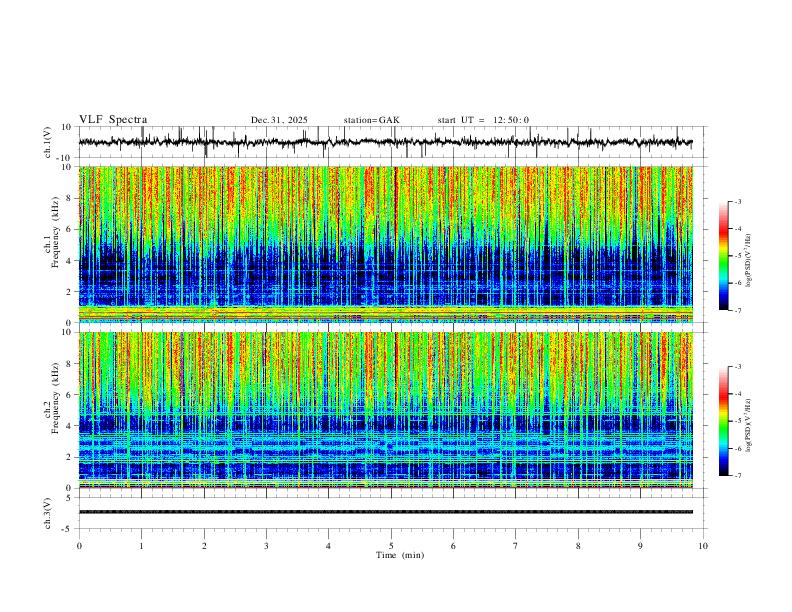Screen dimensions: 792x612
Task: Click the ch.2 colorbar '-7' tick label
Action: 738,476
